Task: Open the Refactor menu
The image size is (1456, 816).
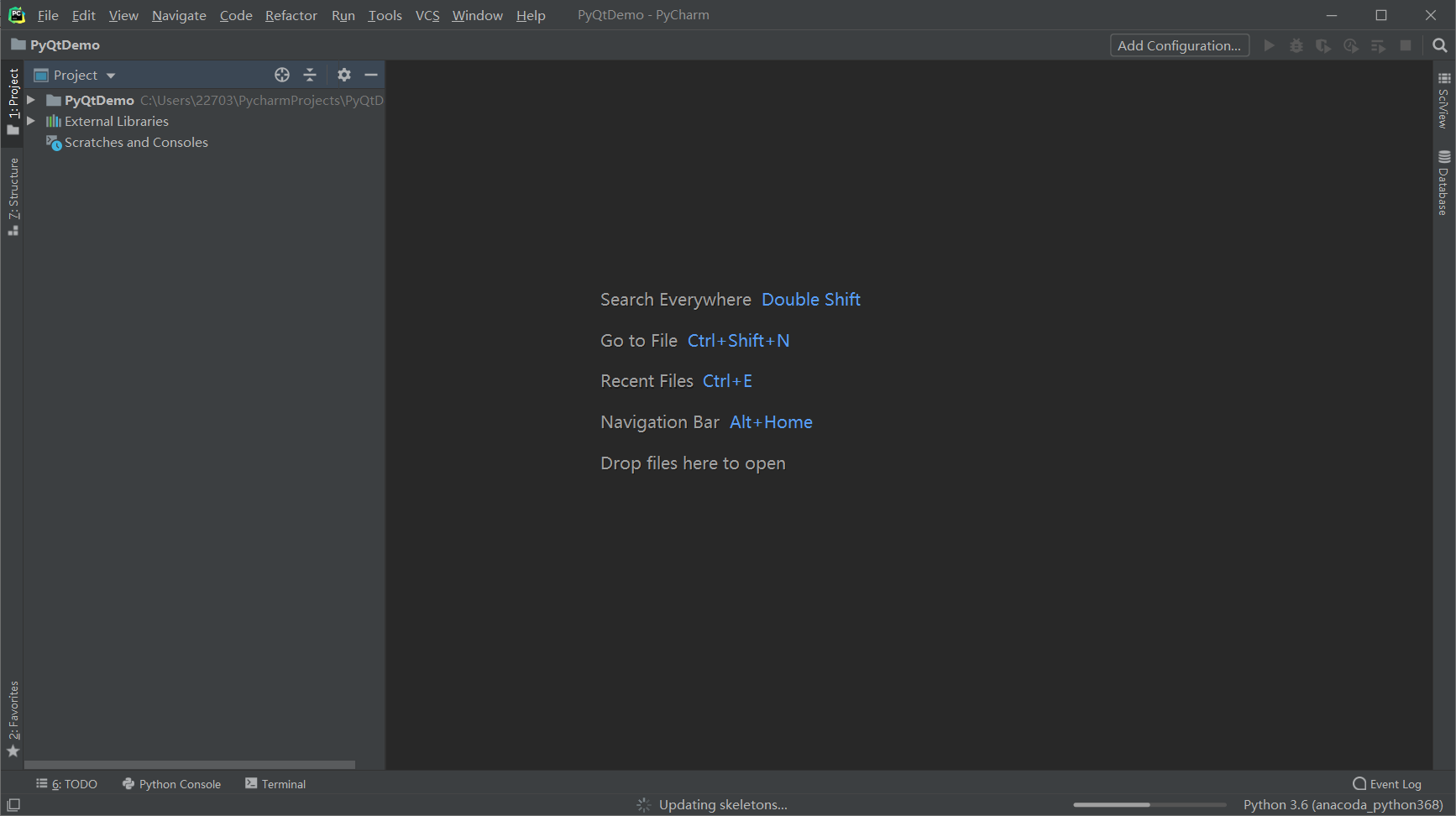Action: [291, 15]
